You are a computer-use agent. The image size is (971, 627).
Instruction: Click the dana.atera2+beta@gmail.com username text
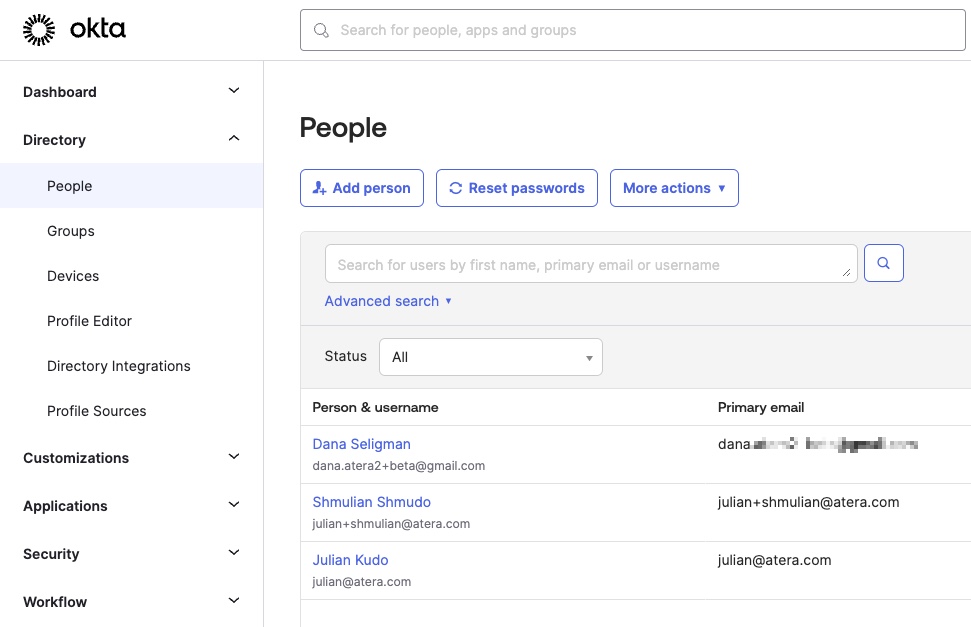click(x=398, y=466)
